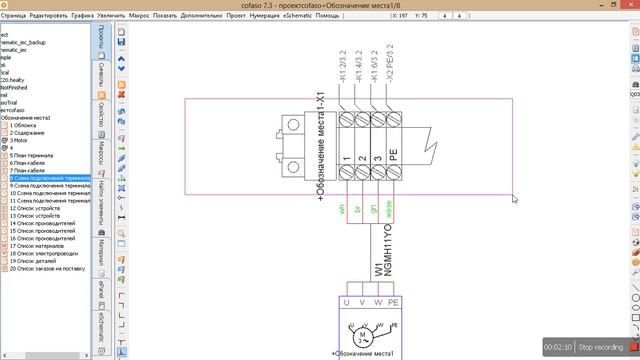
Task: Switch to the Свойство vertical tab
Action: pyautogui.click(x=101, y=120)
